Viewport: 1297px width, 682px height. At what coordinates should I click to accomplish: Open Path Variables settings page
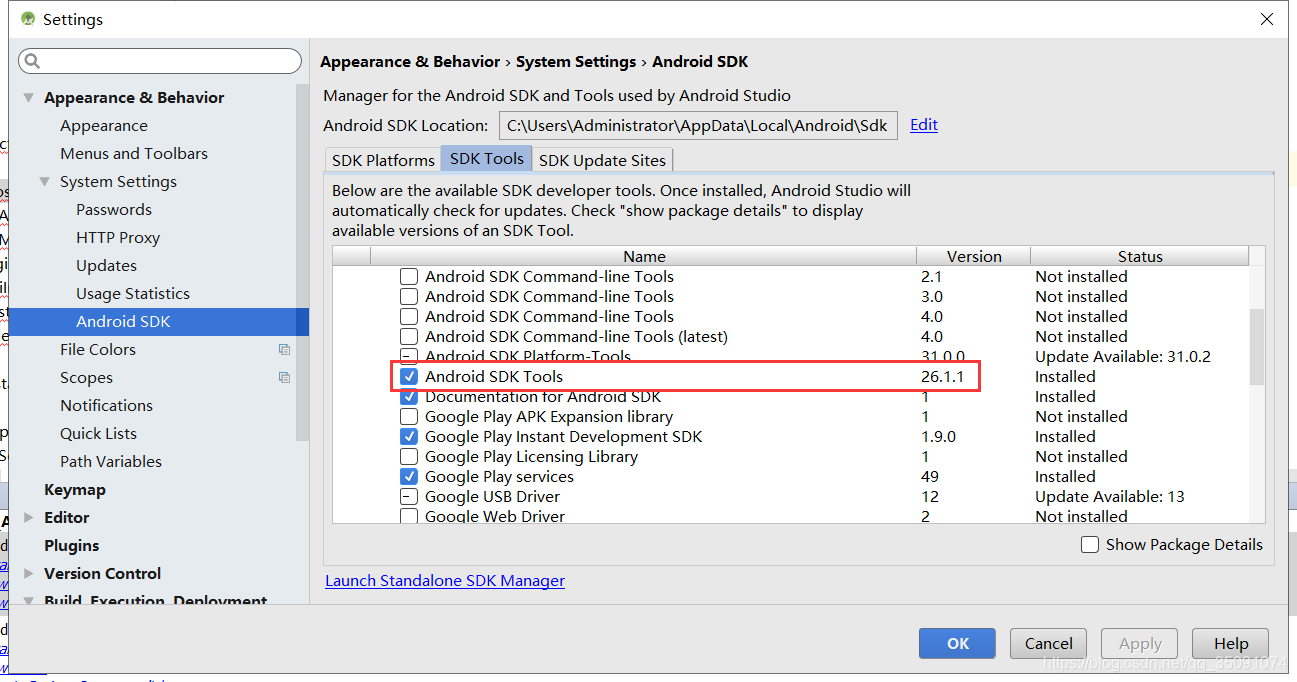(x=111, y=461)
